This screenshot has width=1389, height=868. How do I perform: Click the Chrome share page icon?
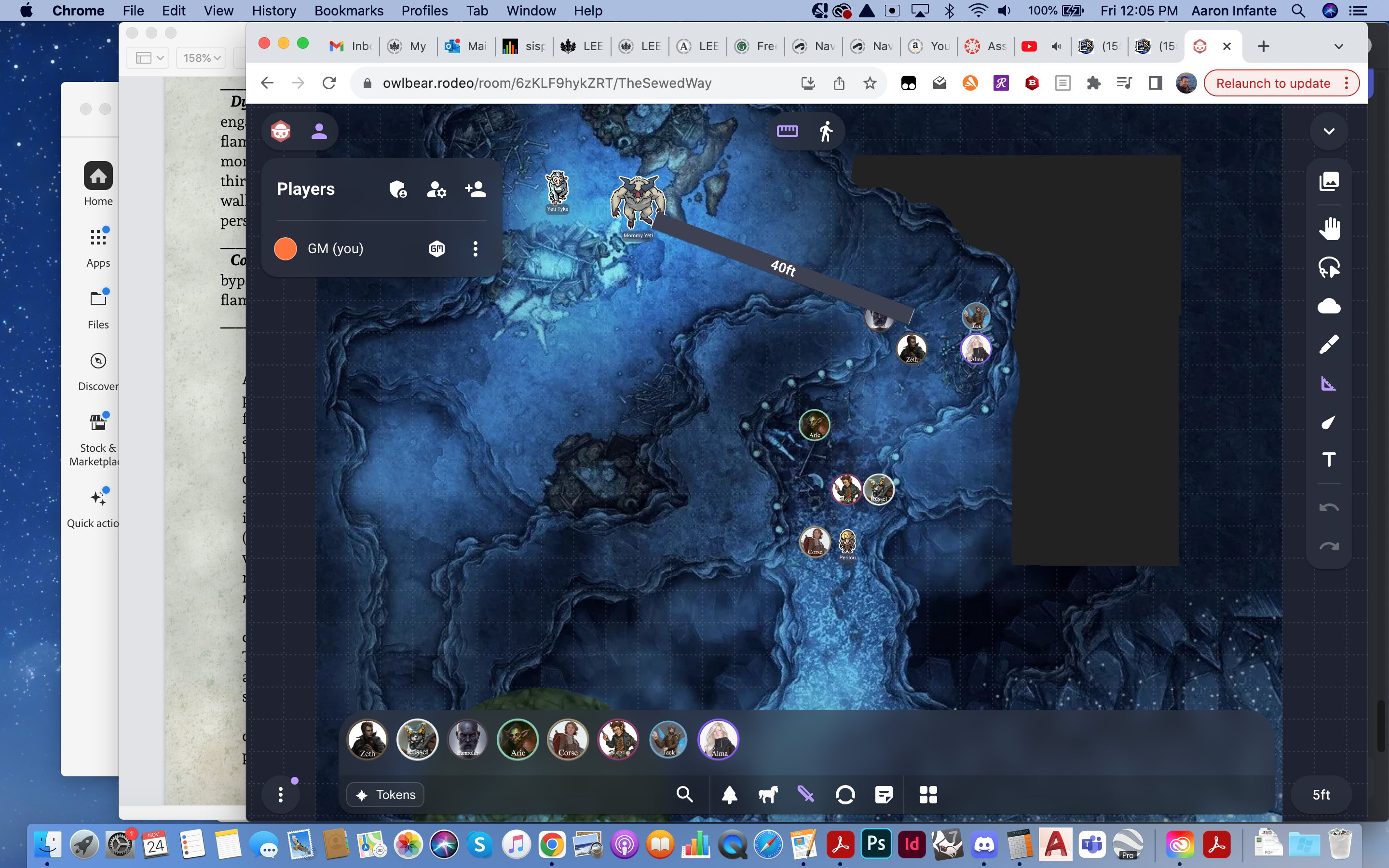(839, 83)
